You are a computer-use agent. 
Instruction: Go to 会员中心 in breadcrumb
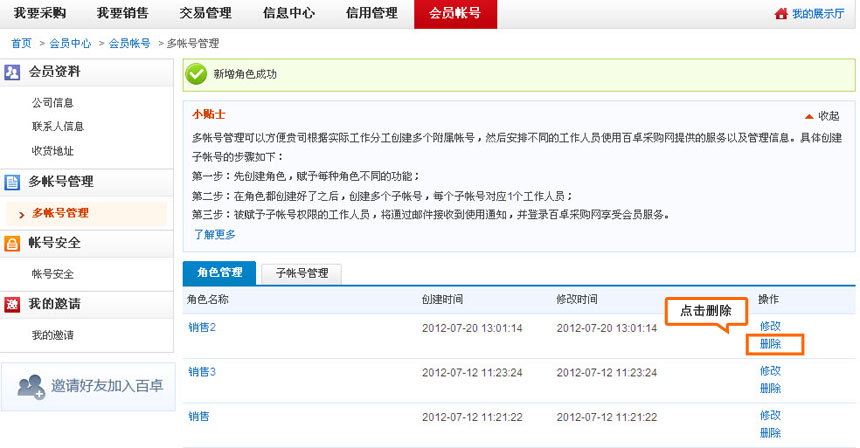pyautogui.click(x=70, y=44)
